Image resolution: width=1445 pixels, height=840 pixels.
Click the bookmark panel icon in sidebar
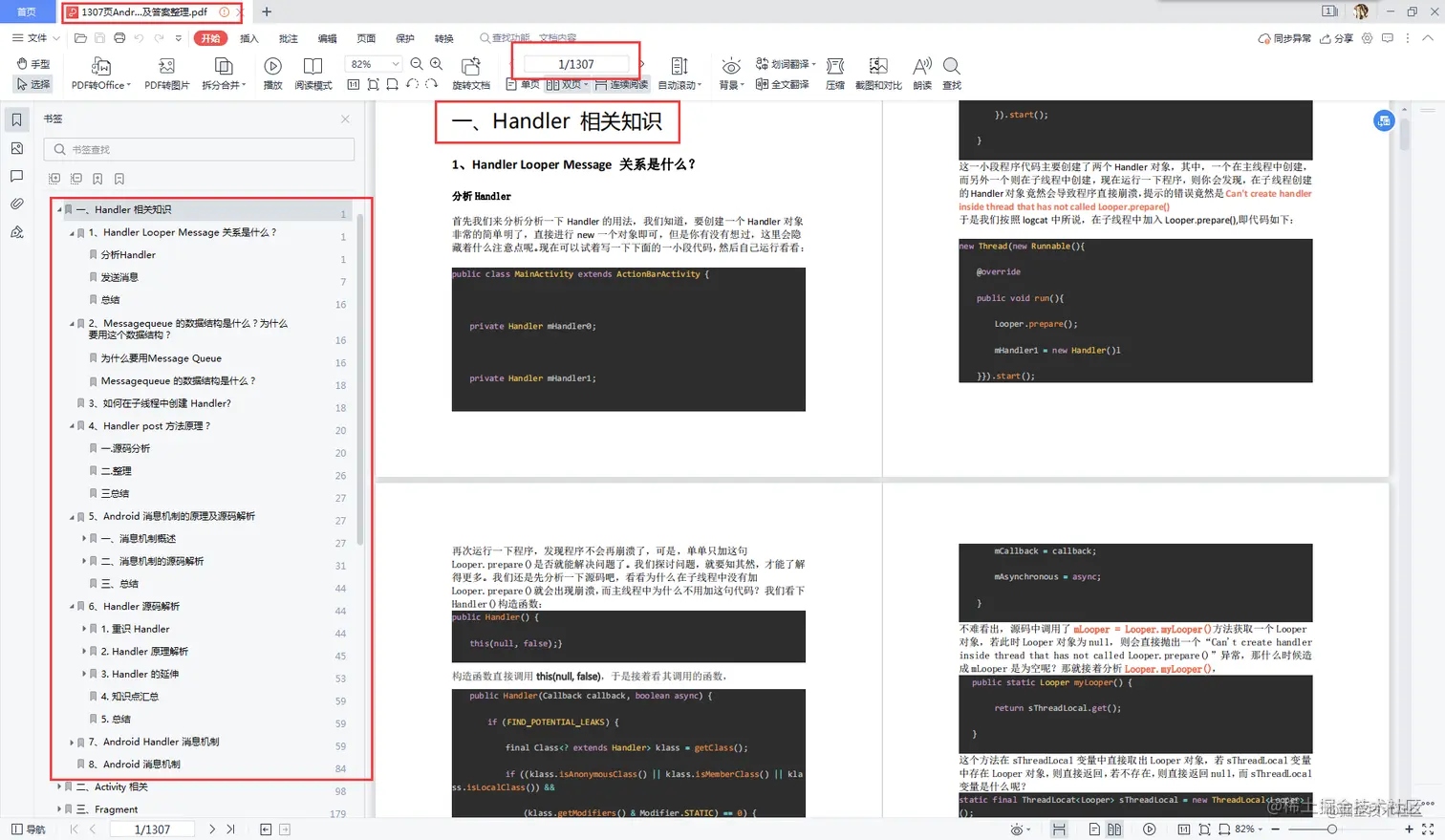tap(17, 119)
